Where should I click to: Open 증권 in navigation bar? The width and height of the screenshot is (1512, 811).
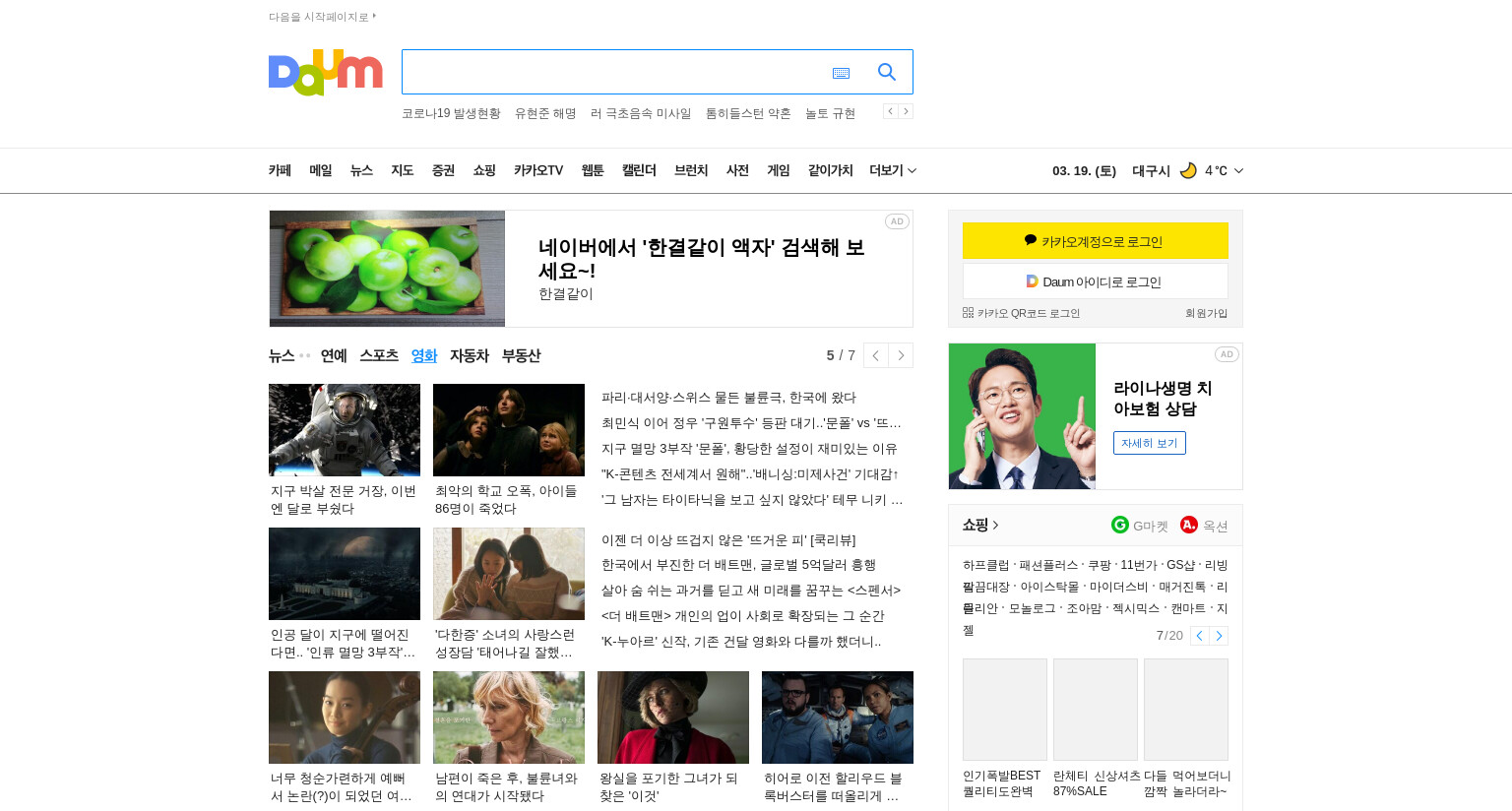coord(443,170)
